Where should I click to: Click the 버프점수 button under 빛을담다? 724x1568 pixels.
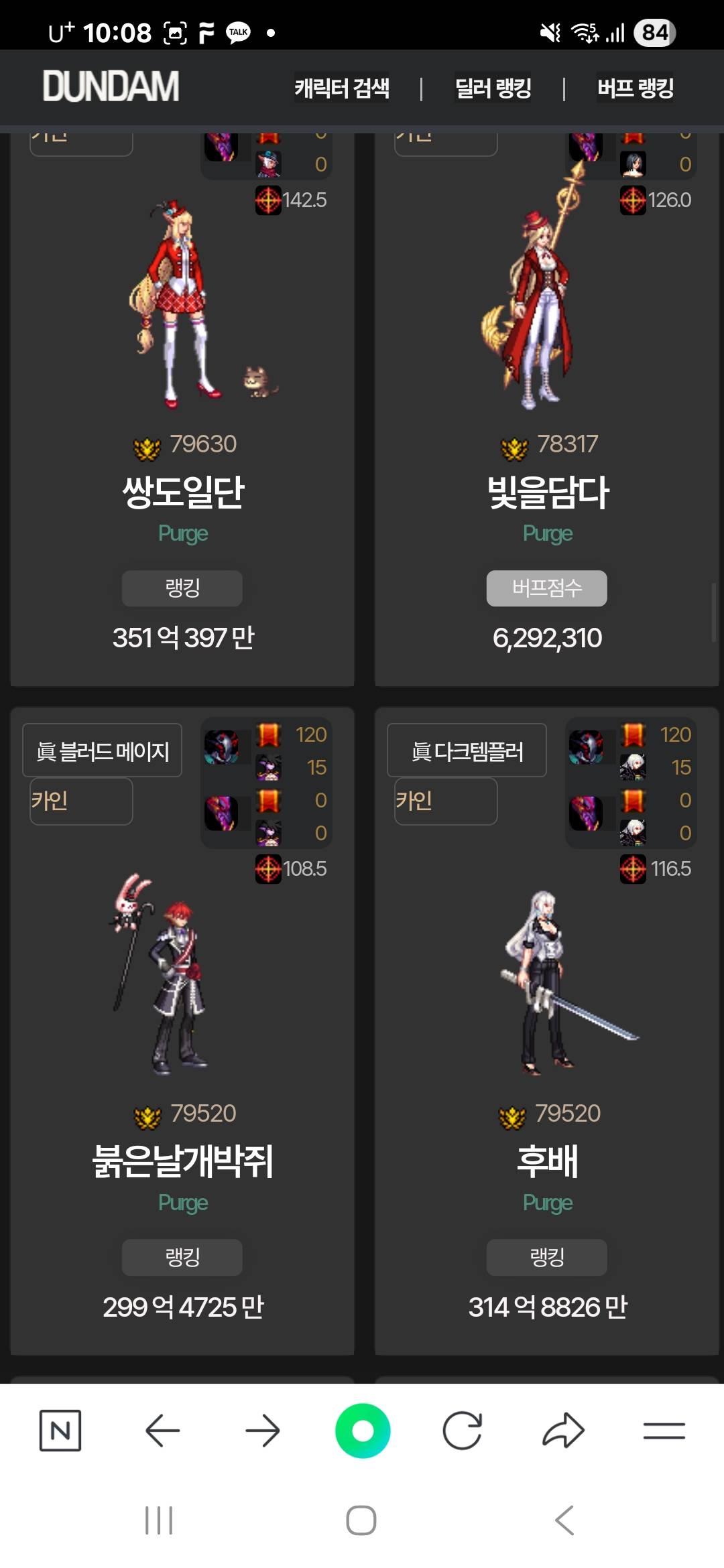[547, 588]
